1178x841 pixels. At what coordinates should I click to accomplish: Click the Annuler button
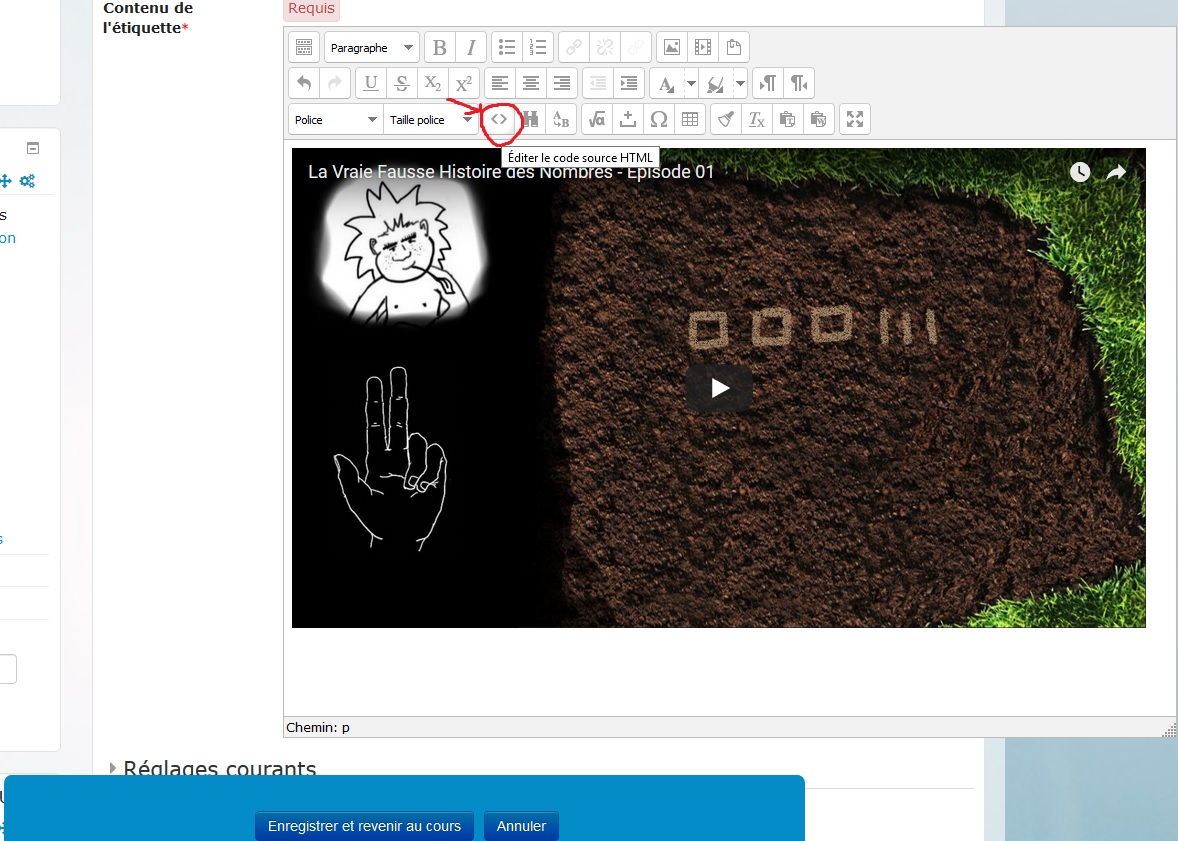(521, 826)
